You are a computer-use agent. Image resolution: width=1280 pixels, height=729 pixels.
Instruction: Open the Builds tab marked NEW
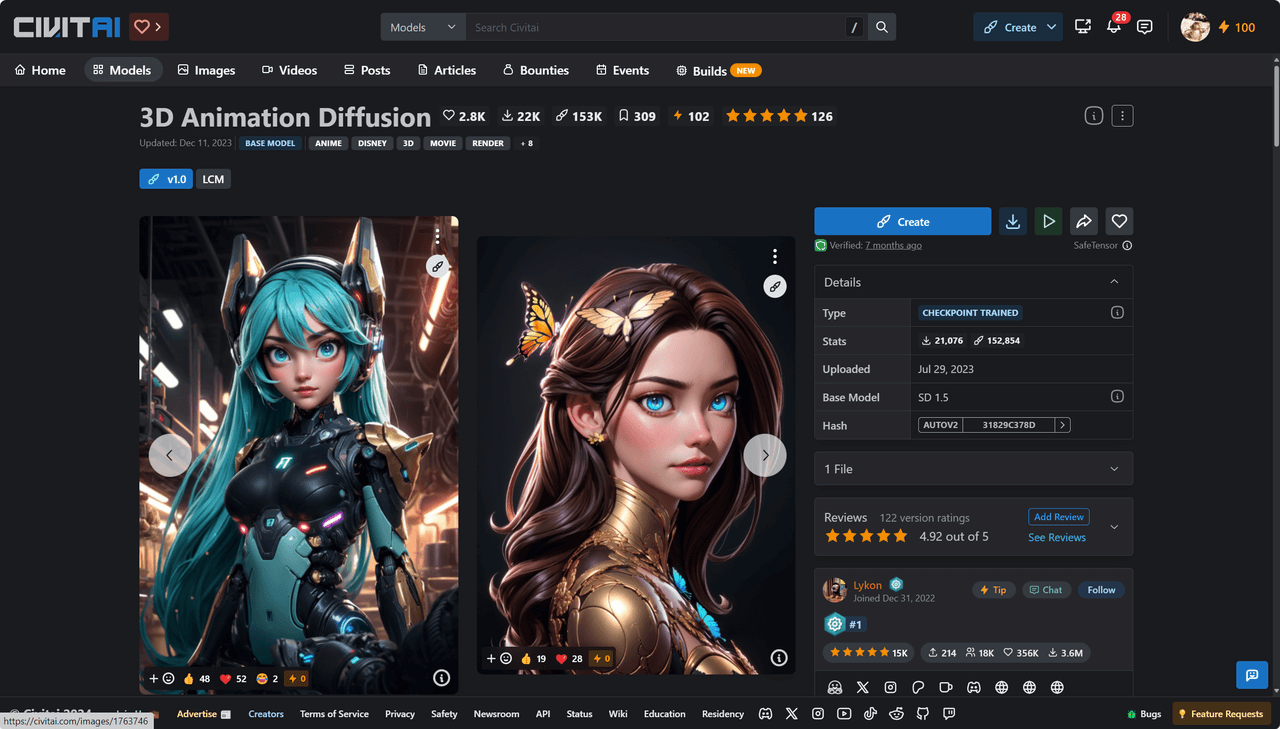click(x=718, y=70)
